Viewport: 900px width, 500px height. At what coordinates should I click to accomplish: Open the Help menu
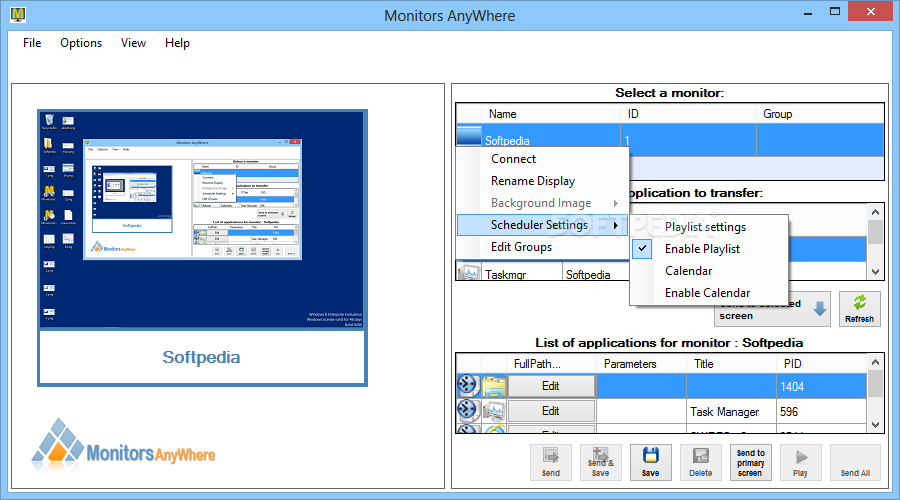pyautogui.click(x=177, y=43)
